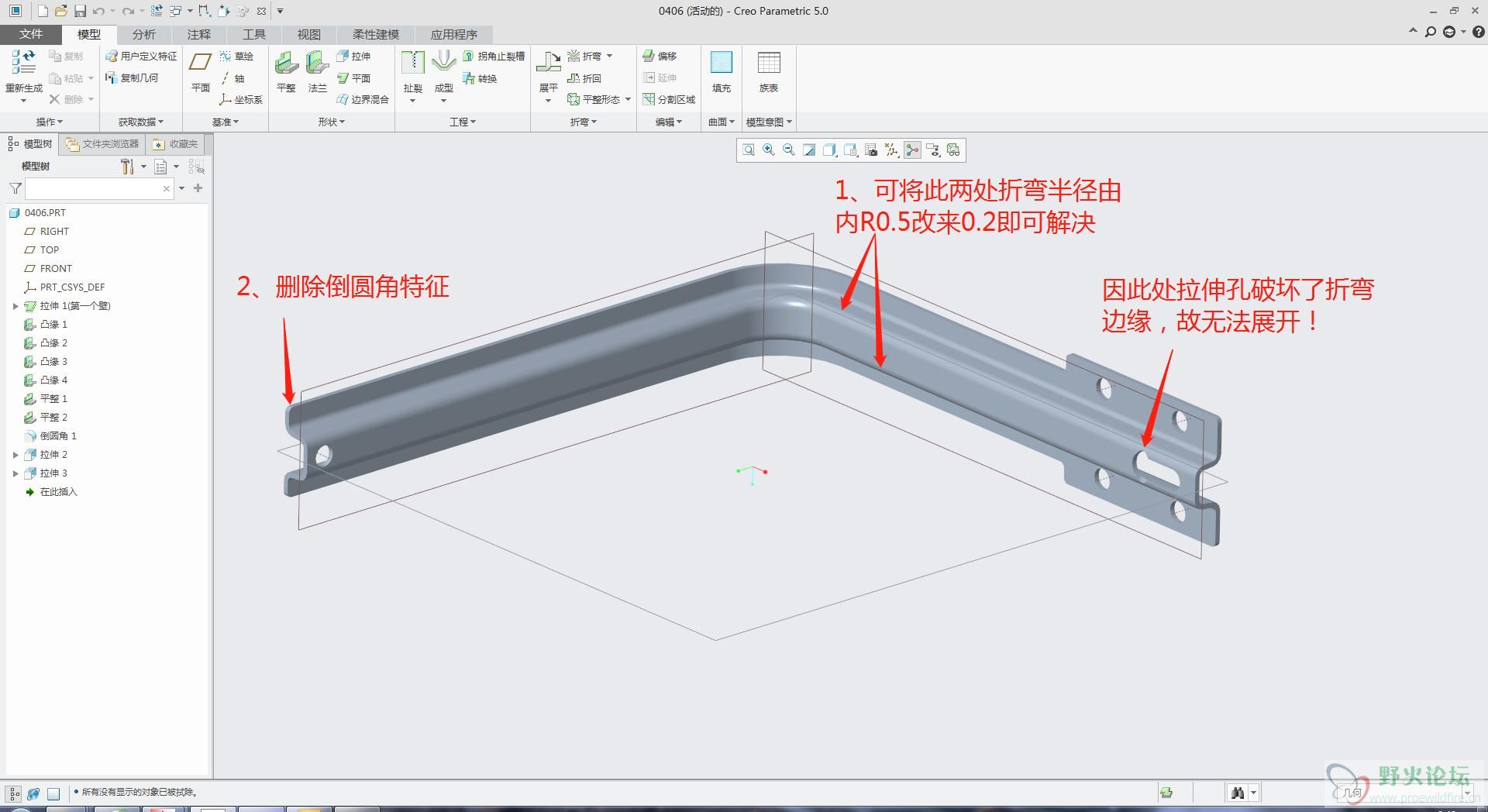Open the 形状 group dropdown

332,122
